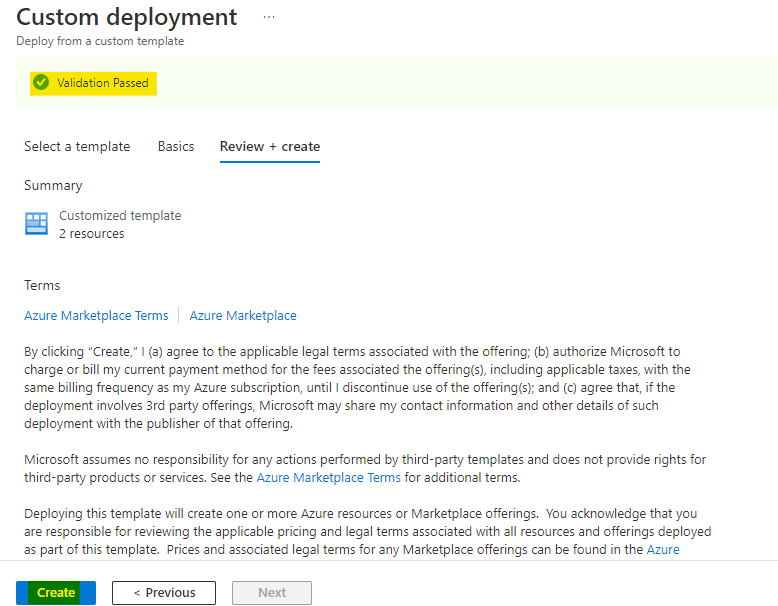
Task: Click the Terms section heading
Action: pyautogui.click(x=42, y=285)
